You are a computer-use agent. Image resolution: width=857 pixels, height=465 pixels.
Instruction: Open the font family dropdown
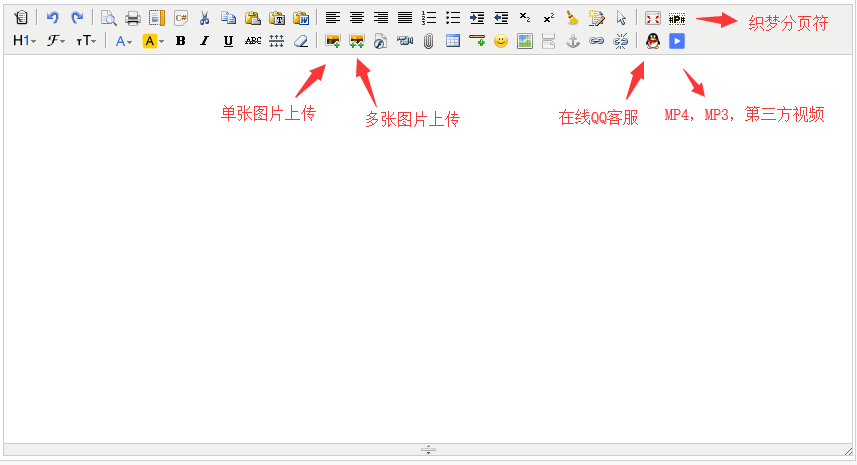pyautogui.click(x=56, y=40)
